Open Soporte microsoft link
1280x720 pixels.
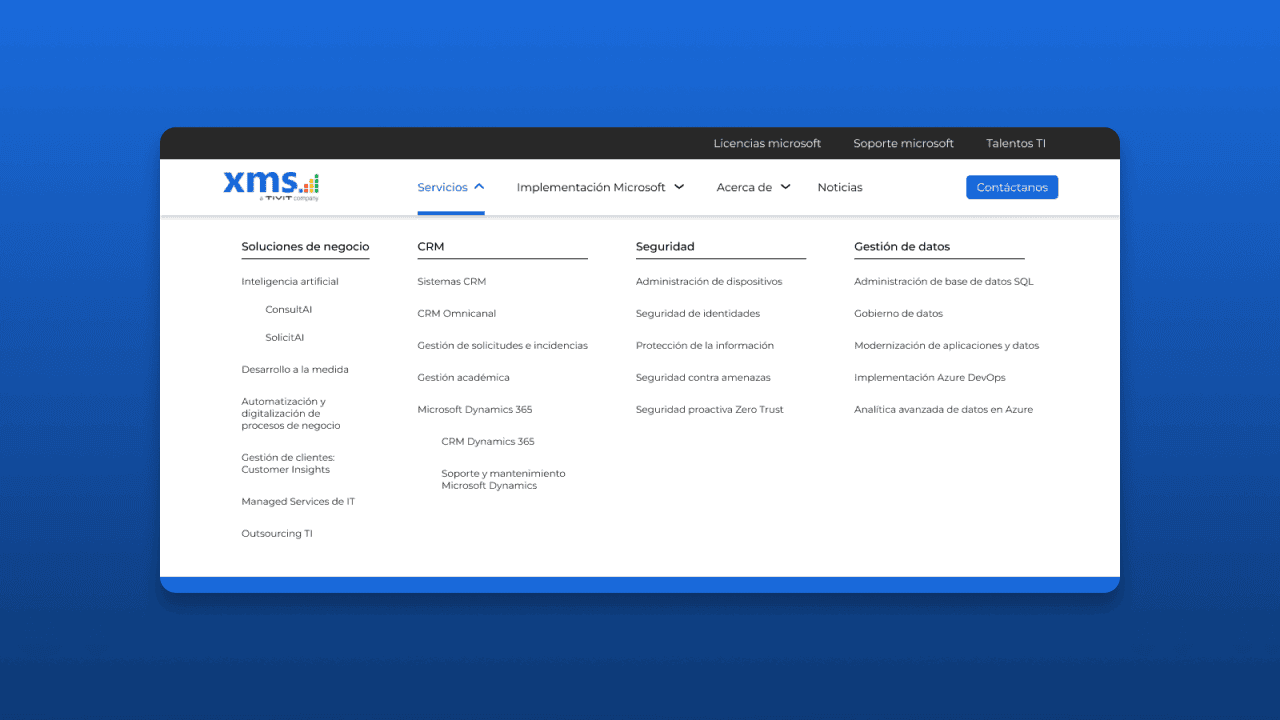point(903,143)
